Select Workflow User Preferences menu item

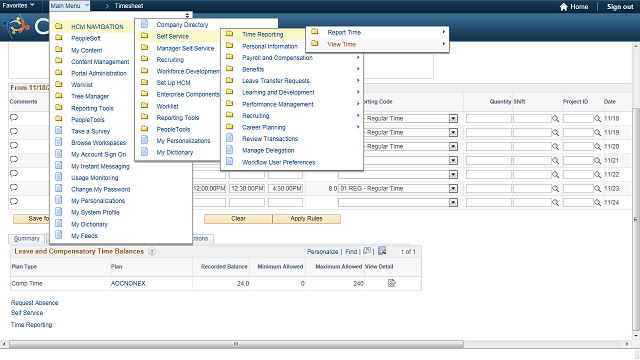point(278,162)
